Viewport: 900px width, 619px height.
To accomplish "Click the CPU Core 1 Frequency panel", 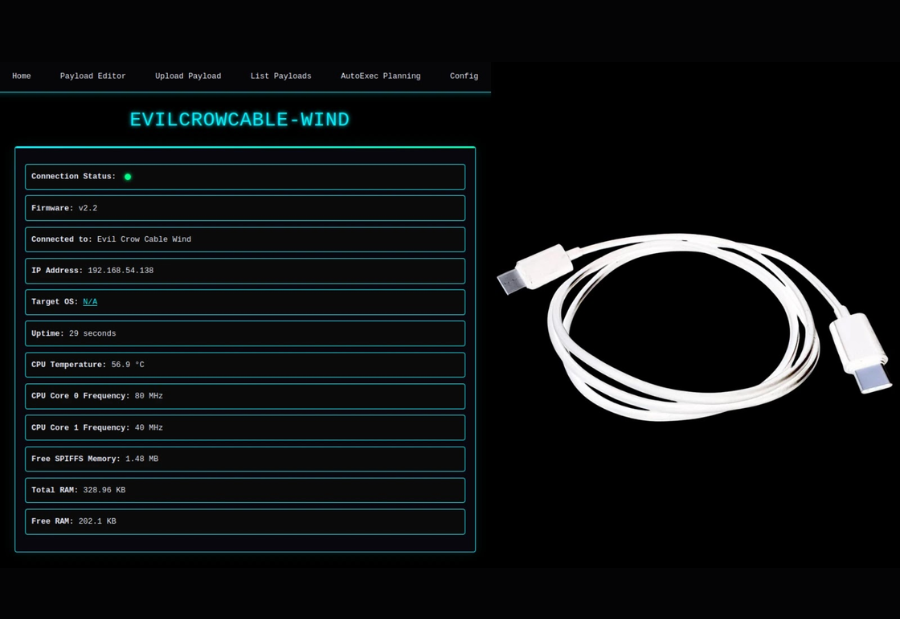I will point(245,427).
